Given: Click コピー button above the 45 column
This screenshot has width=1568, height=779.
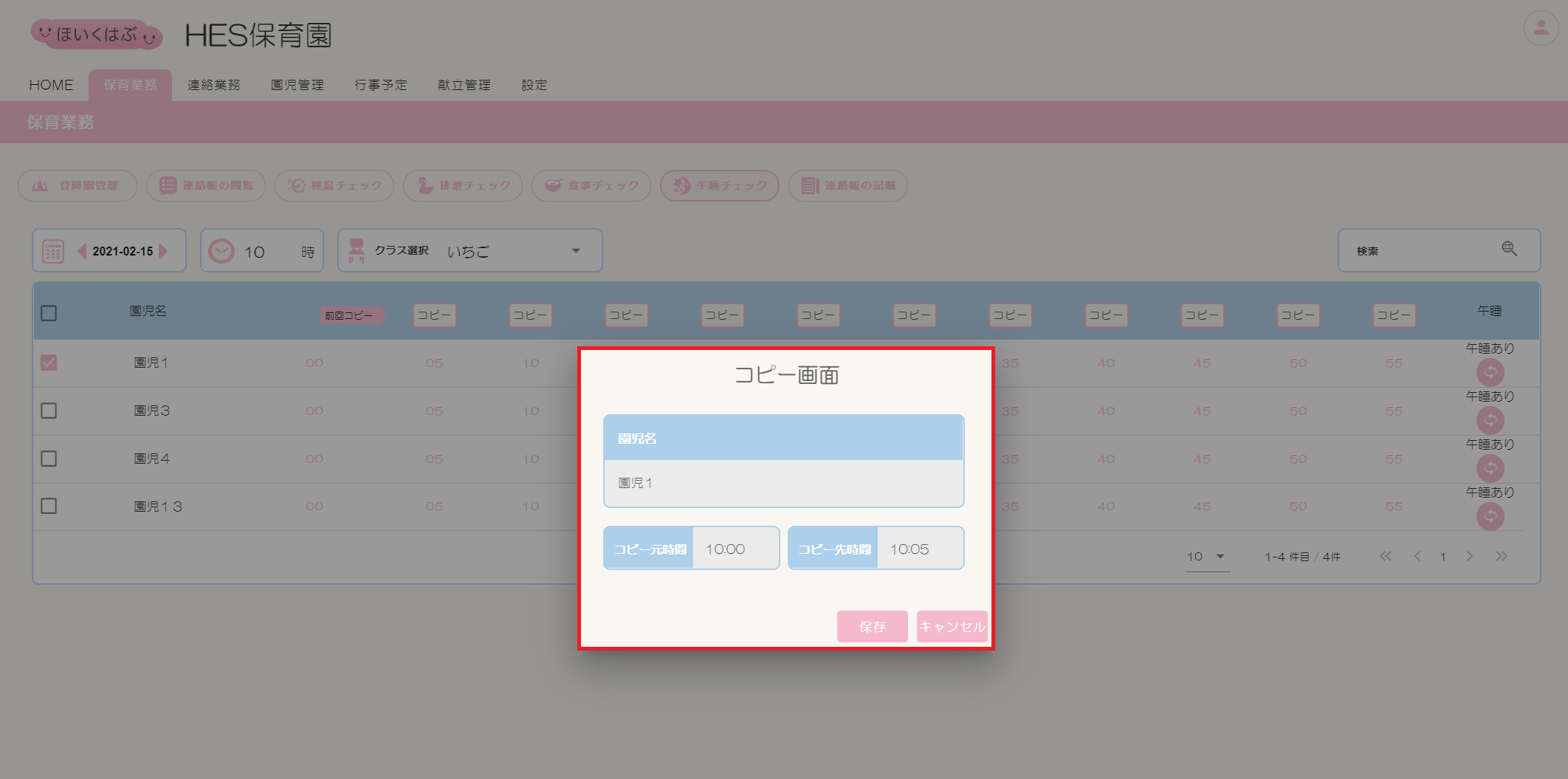Looking at the screenshot, I should pos(1203,315).
